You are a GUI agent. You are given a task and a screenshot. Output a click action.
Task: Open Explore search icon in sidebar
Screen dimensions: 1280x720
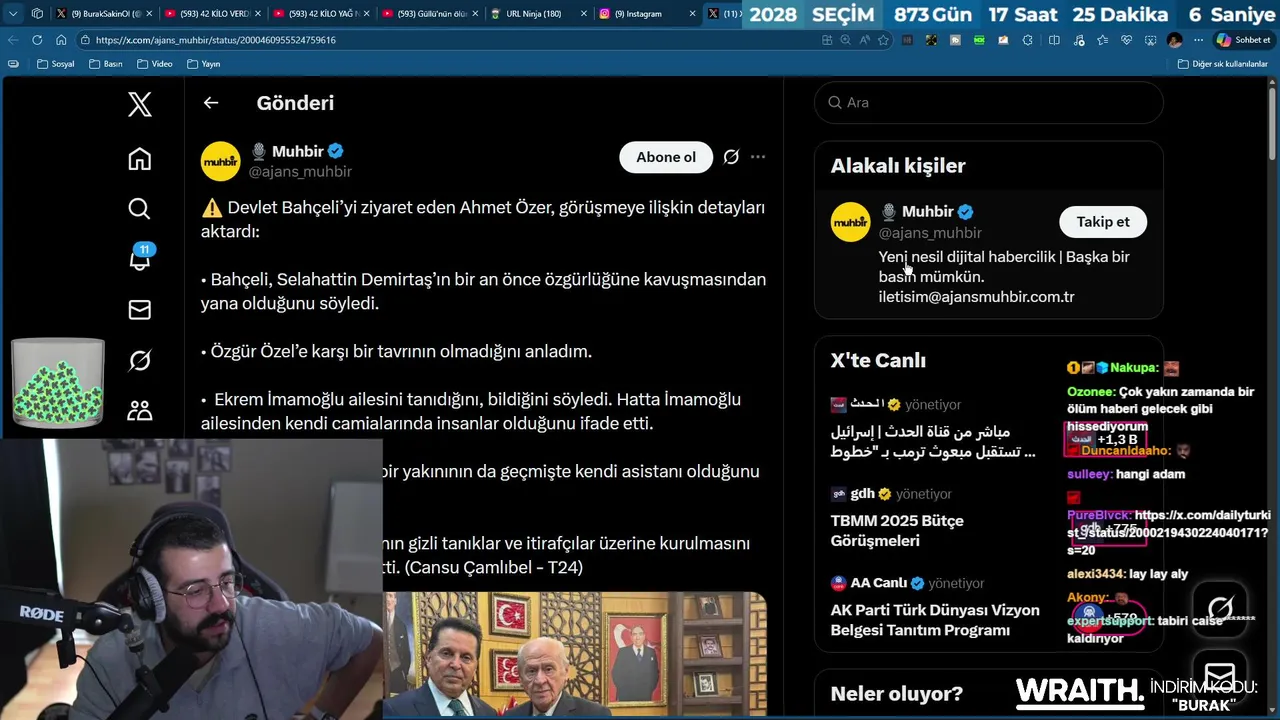[140, 208]
